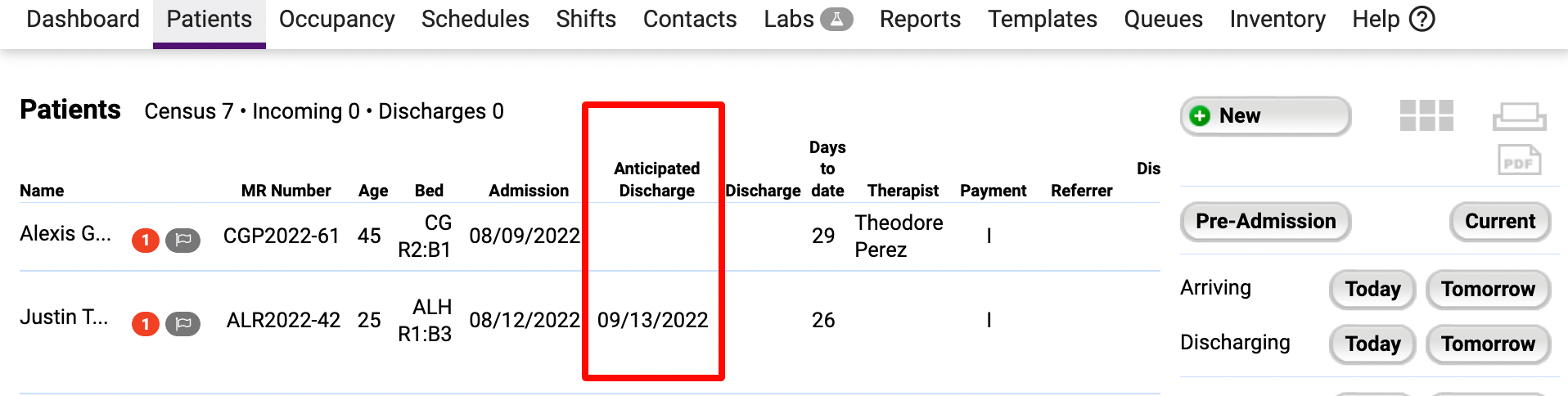
Task: Click green plus New patient button
Action: click(1265, 115)
